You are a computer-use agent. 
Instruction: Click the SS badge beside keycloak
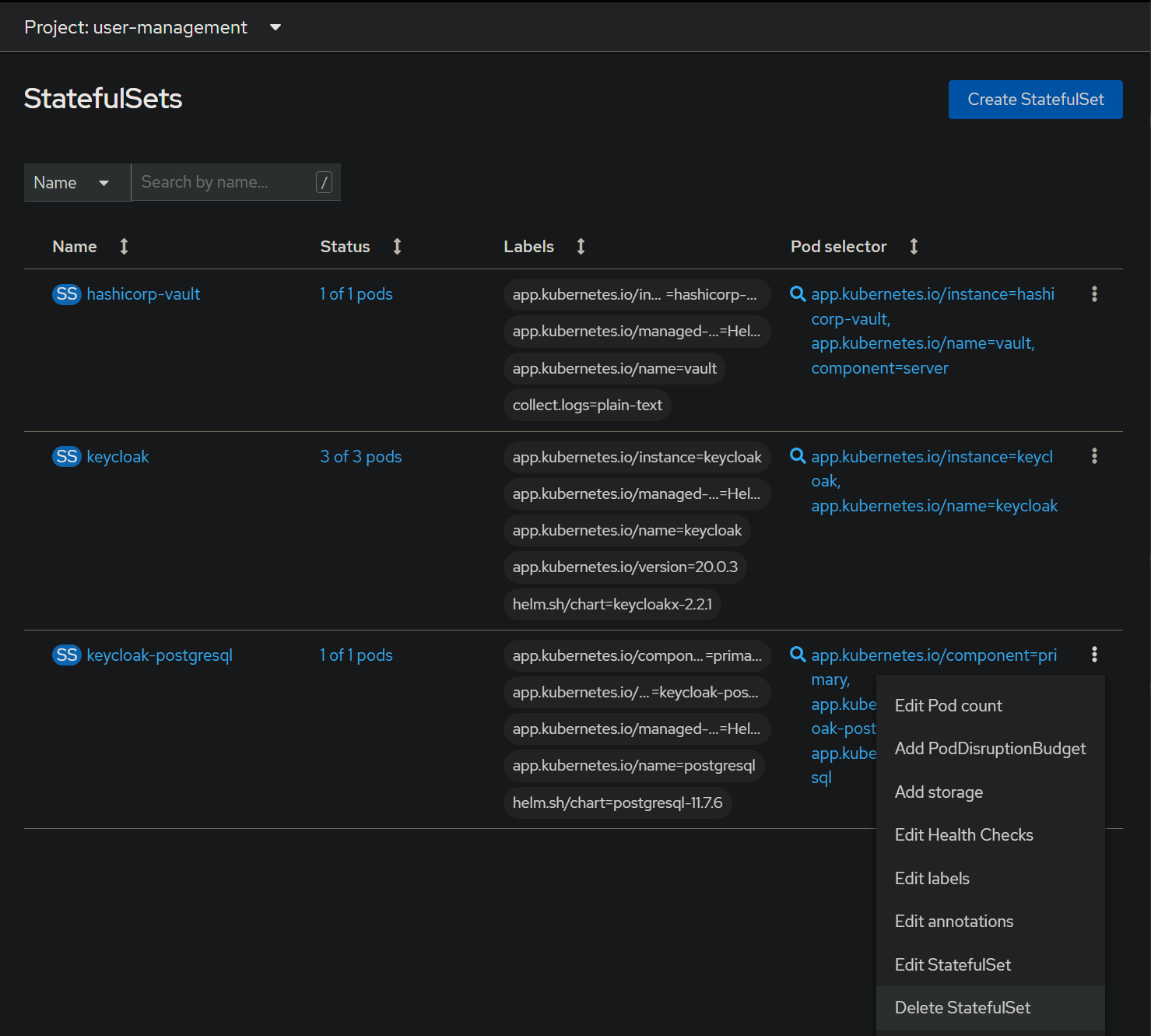click(67, 457)
